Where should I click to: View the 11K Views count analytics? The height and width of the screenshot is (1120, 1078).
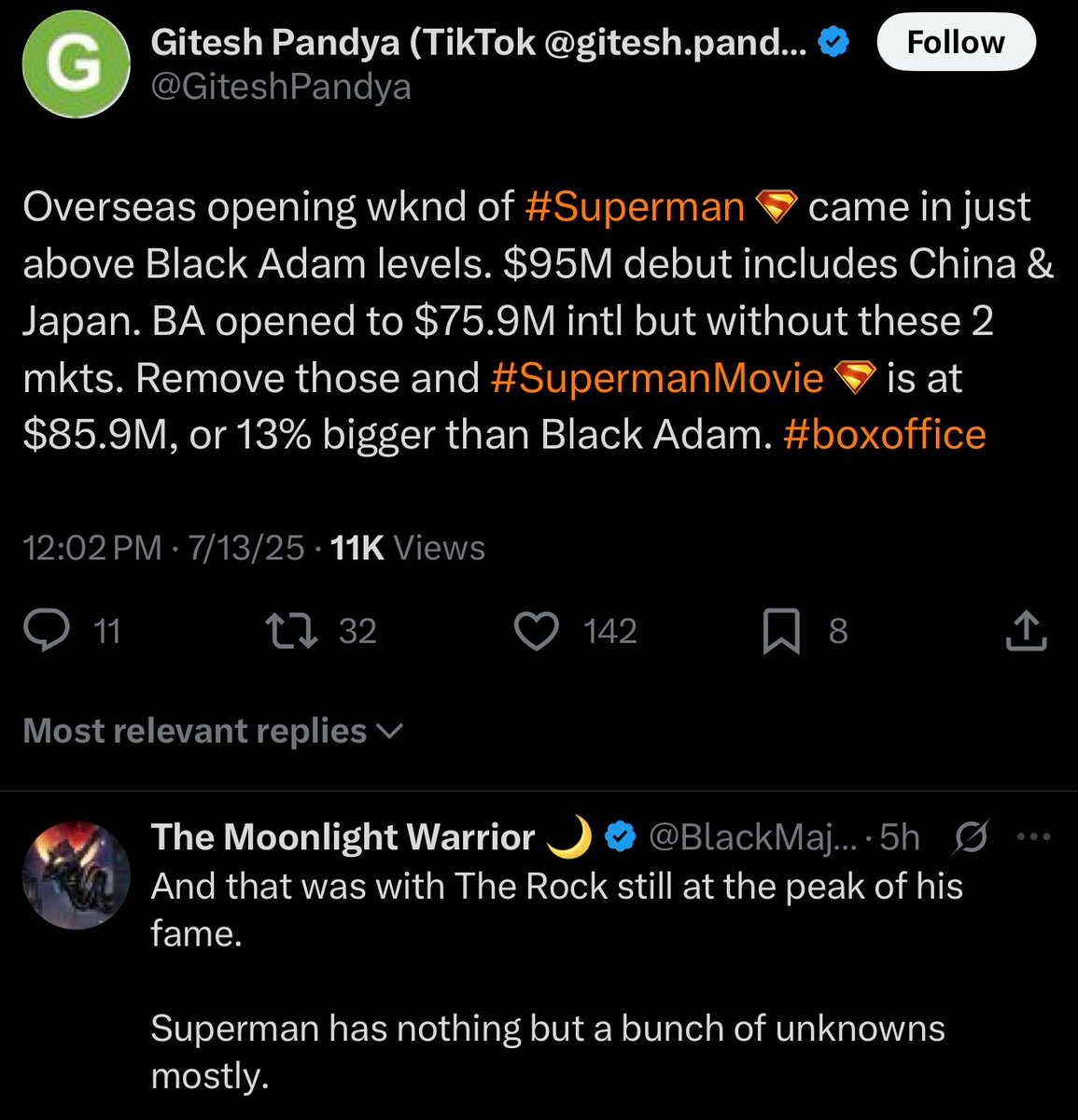coord(408,548)
